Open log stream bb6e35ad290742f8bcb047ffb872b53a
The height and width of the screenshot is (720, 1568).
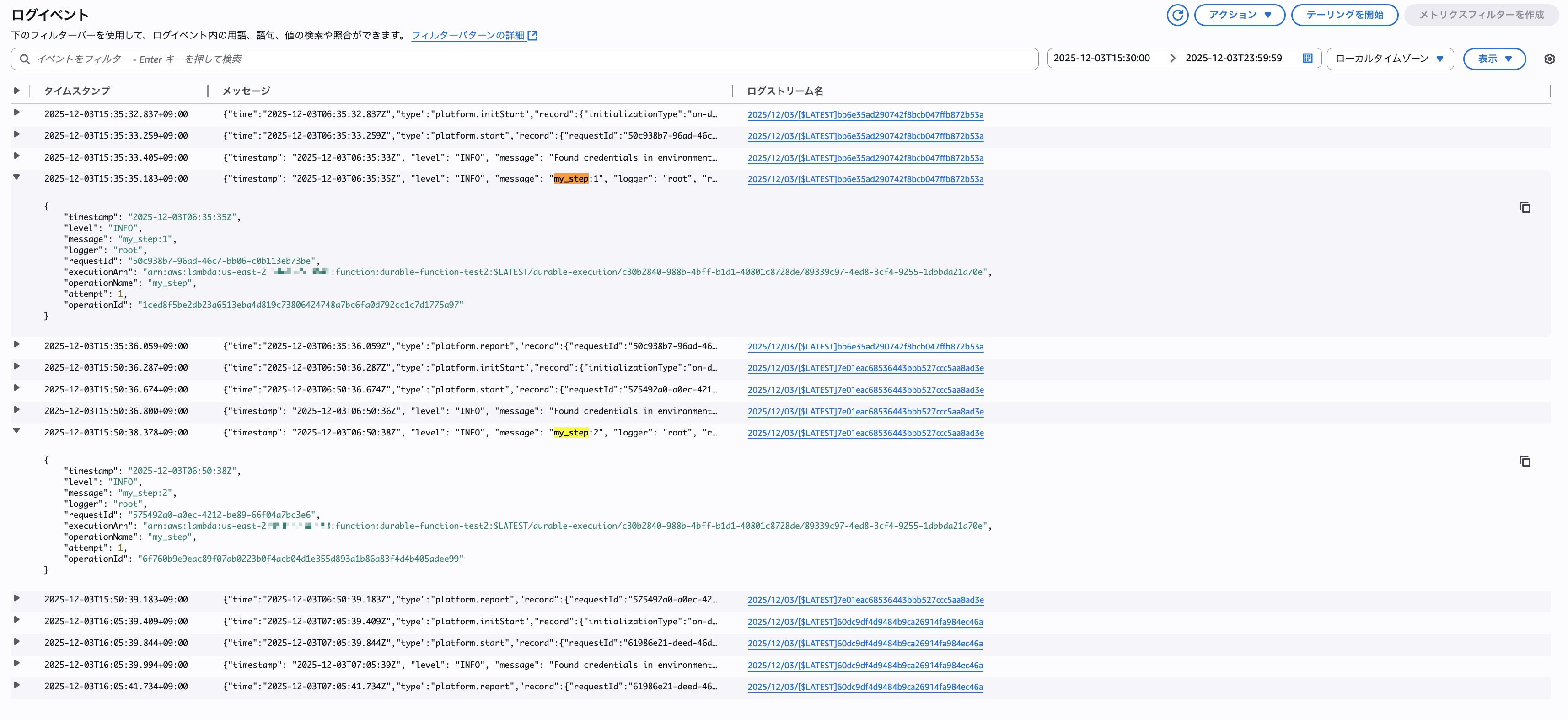point(865,114)
